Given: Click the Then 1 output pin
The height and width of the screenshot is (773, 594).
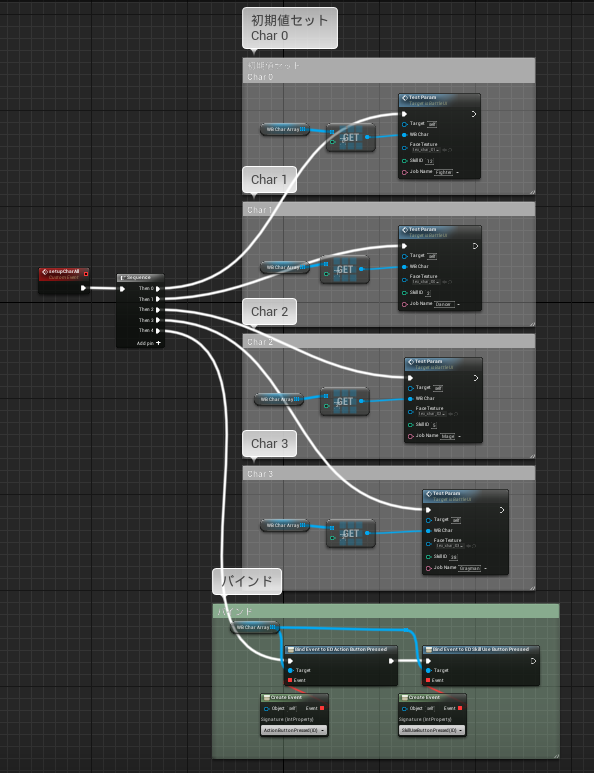Looking at the screenshot, I should click(x=158, y=299).
